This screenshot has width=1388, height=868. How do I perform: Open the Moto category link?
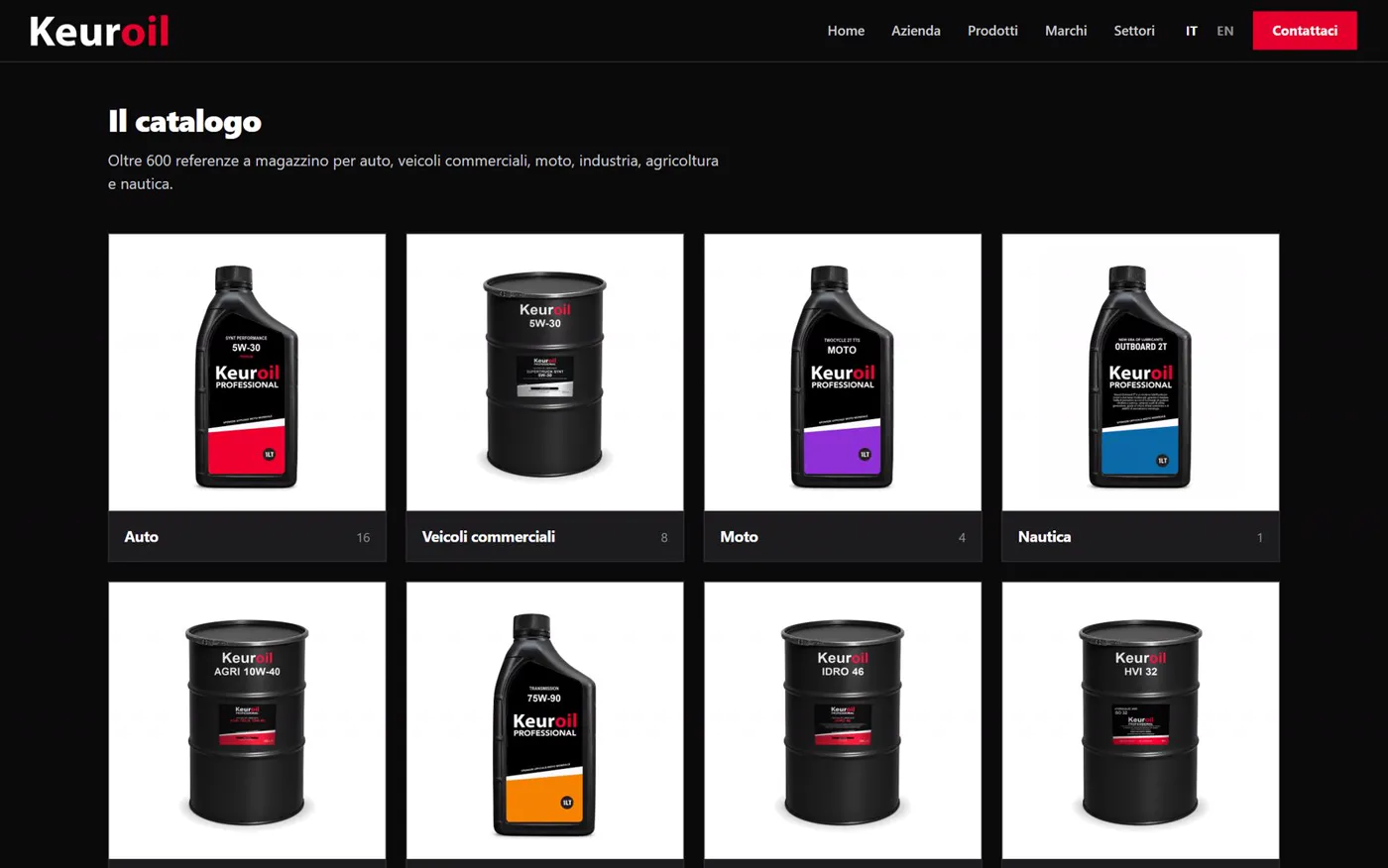coord(739,537)
